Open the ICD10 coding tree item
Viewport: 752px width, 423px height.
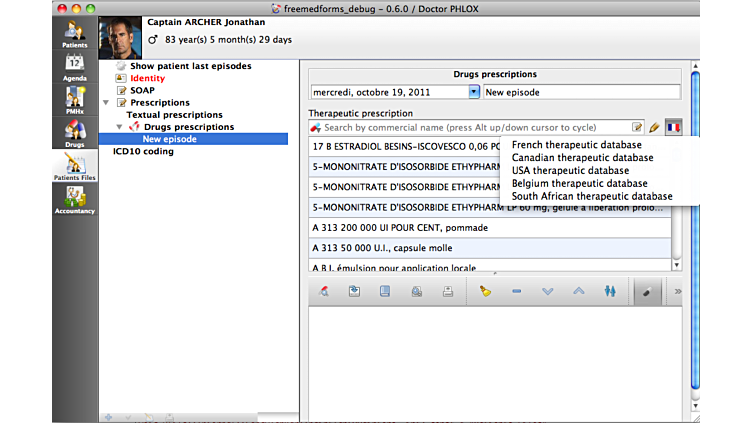coord(143,152)
